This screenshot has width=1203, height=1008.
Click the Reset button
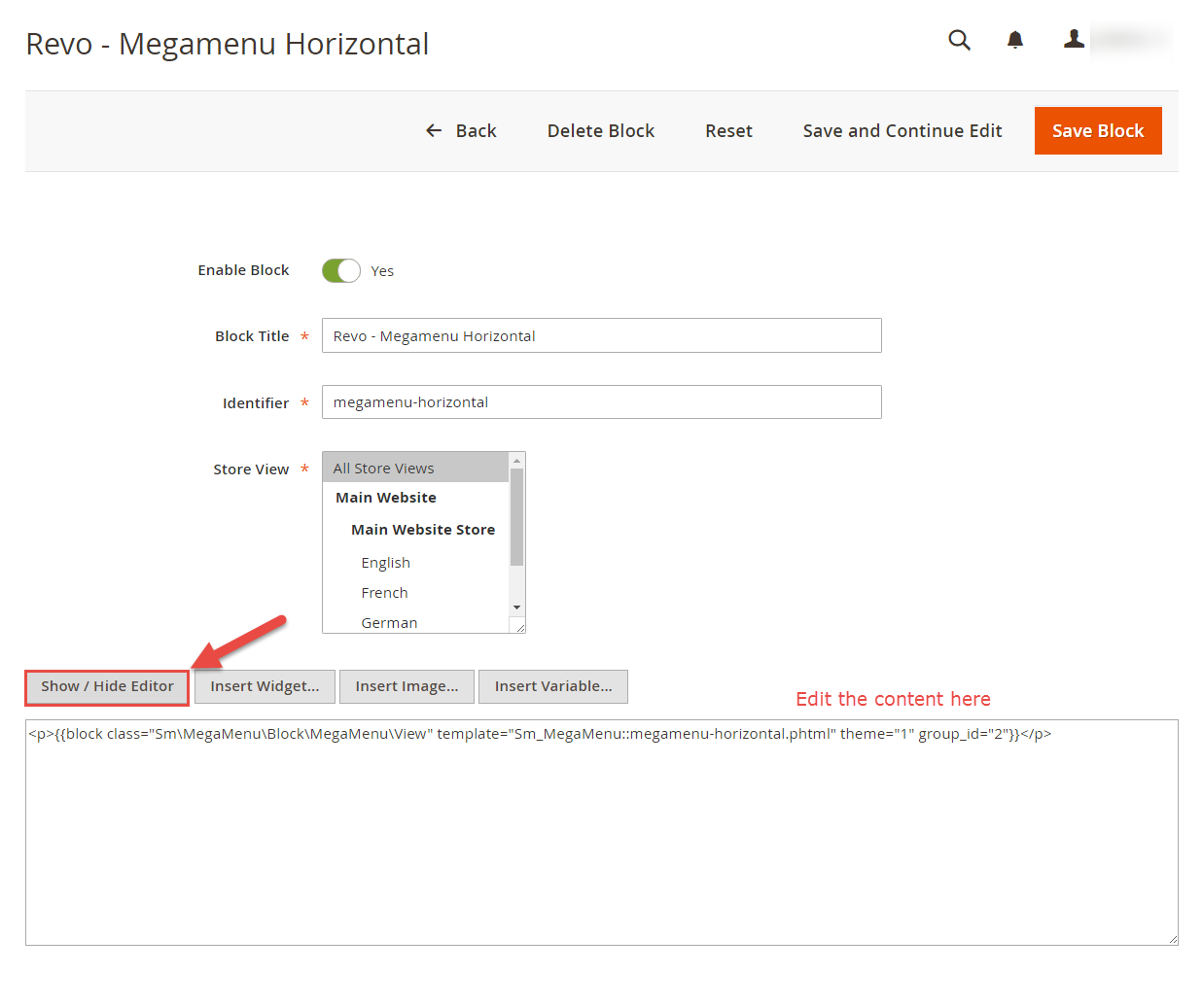[x=728, y=131]
